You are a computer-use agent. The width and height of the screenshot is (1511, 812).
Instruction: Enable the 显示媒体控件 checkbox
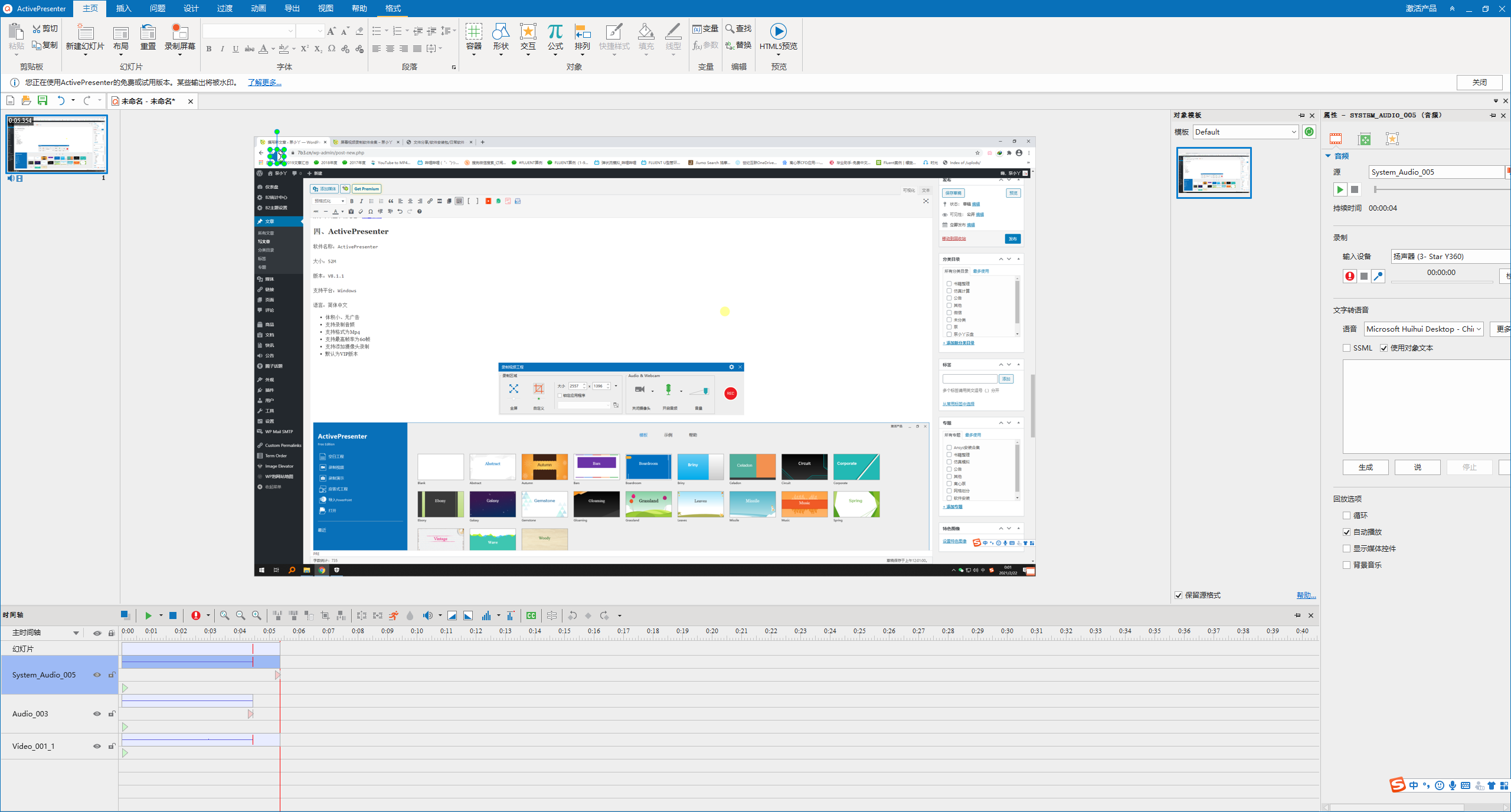coord(1346,548)
